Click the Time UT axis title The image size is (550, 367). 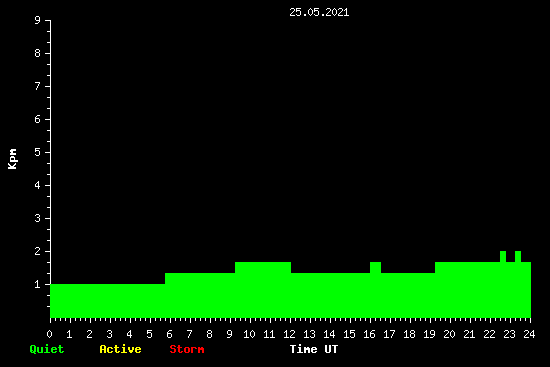click(x=314, y=349)
